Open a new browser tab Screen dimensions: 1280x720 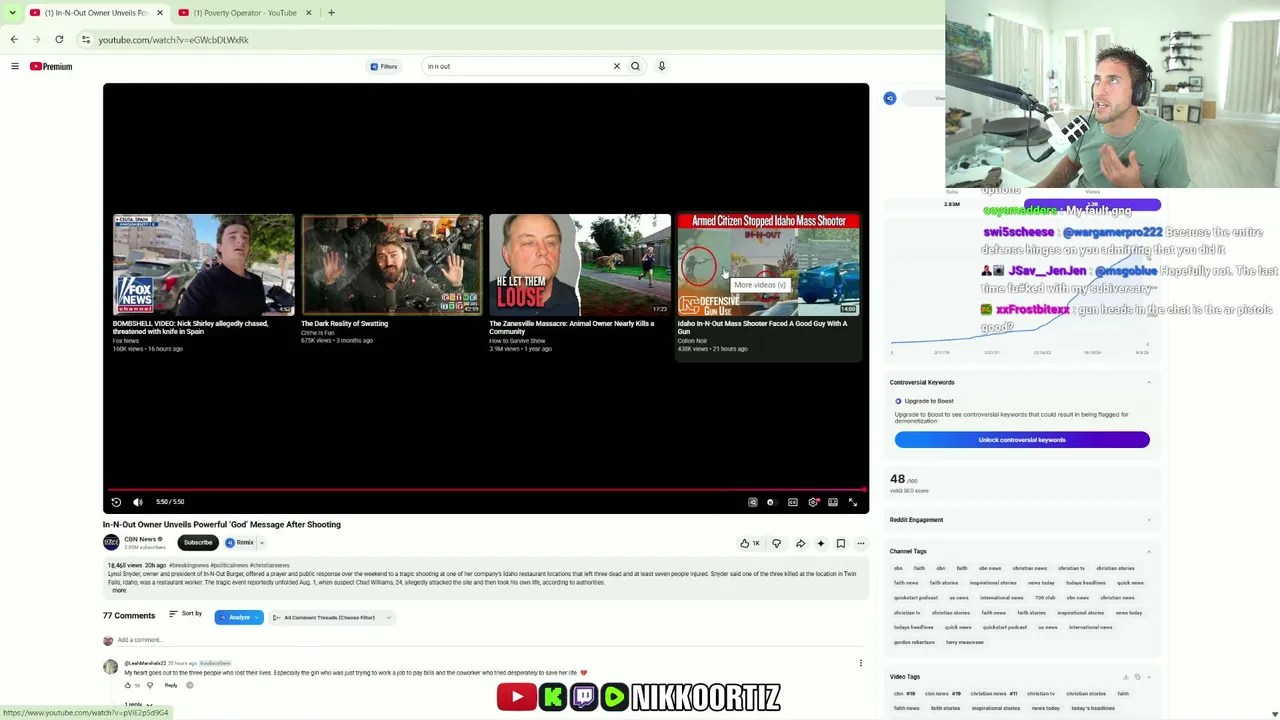[x=331, y=12]
